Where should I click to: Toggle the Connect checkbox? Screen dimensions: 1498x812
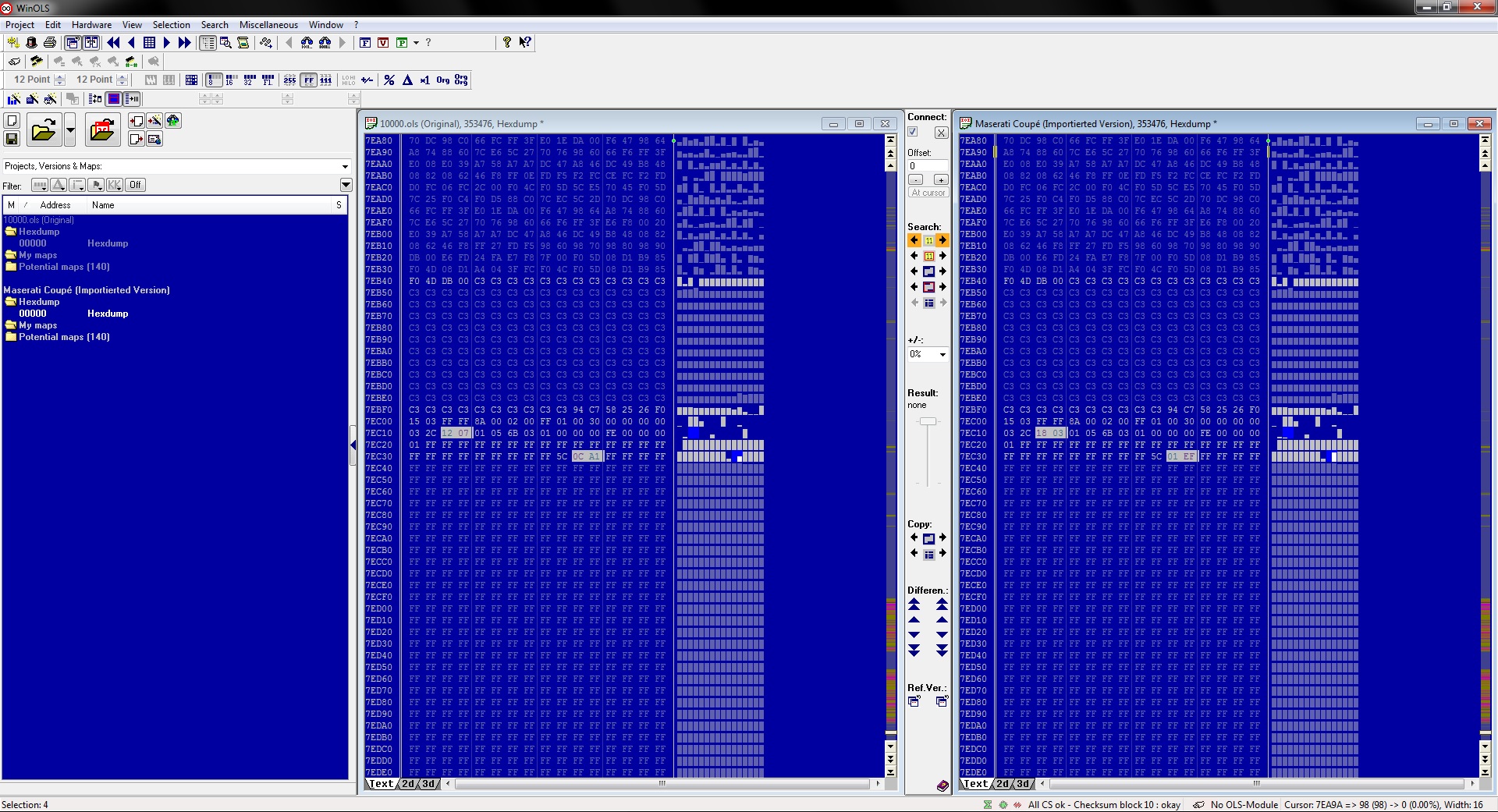(x=913, y=133)
